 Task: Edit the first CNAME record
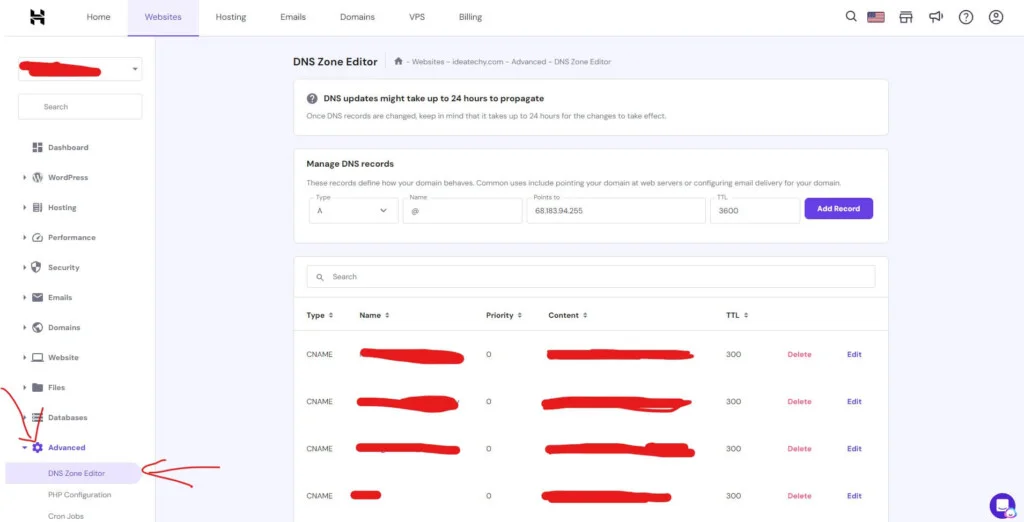click(x=854, y=355)
